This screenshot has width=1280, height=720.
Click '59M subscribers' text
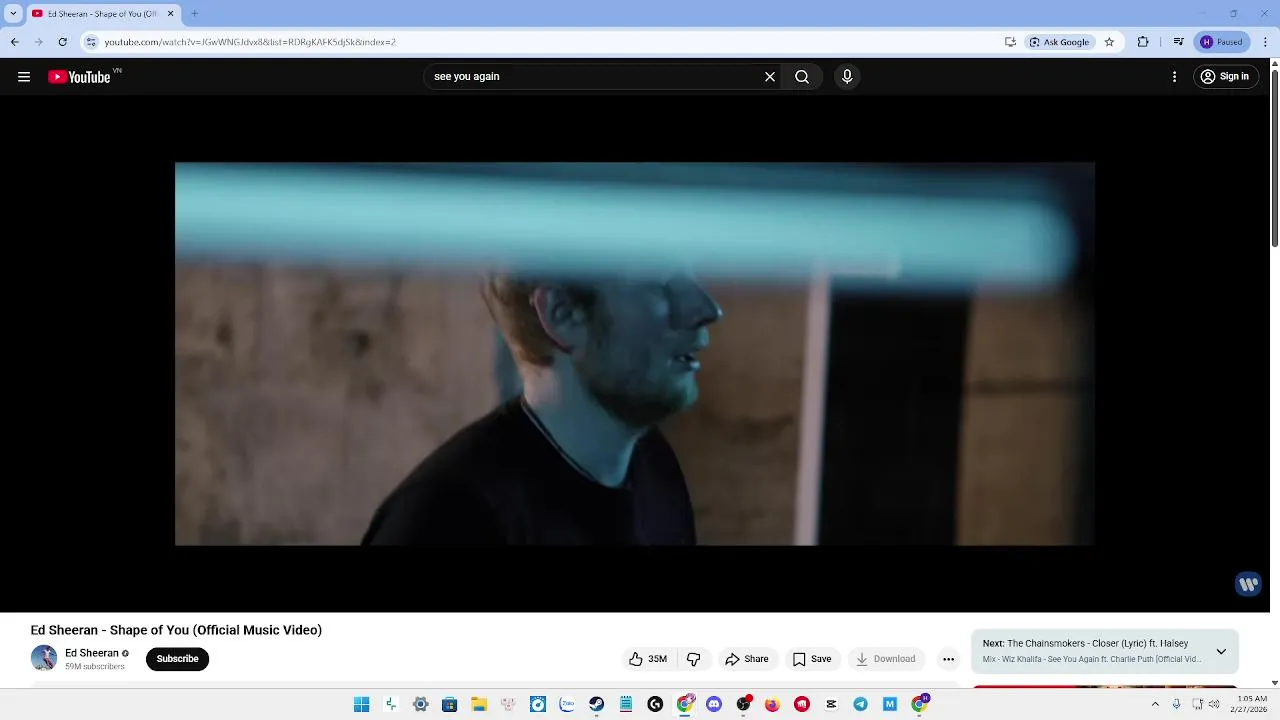(x=95, y=666)
